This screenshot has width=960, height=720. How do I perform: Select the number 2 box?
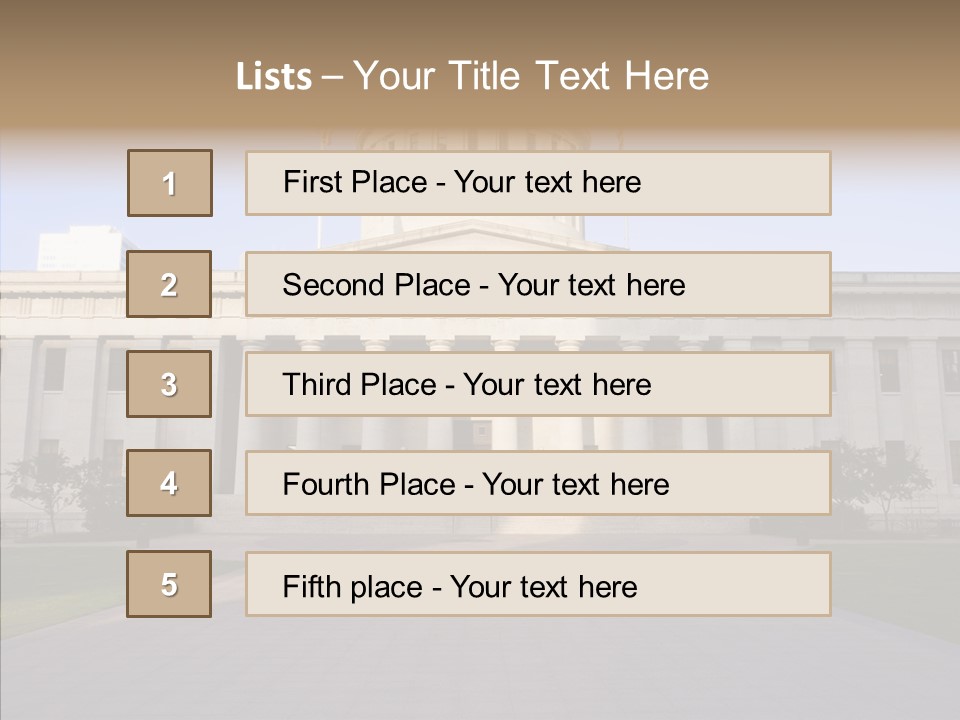[169, 284]
